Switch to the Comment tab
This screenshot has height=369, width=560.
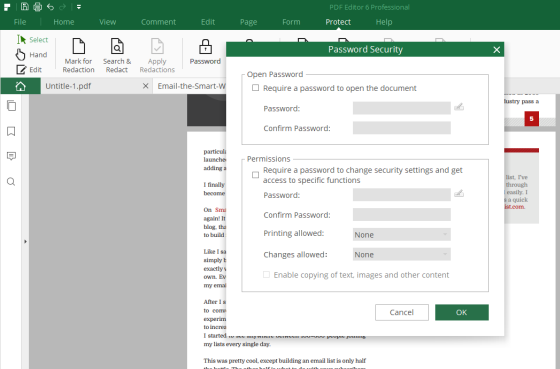point(158,22)
